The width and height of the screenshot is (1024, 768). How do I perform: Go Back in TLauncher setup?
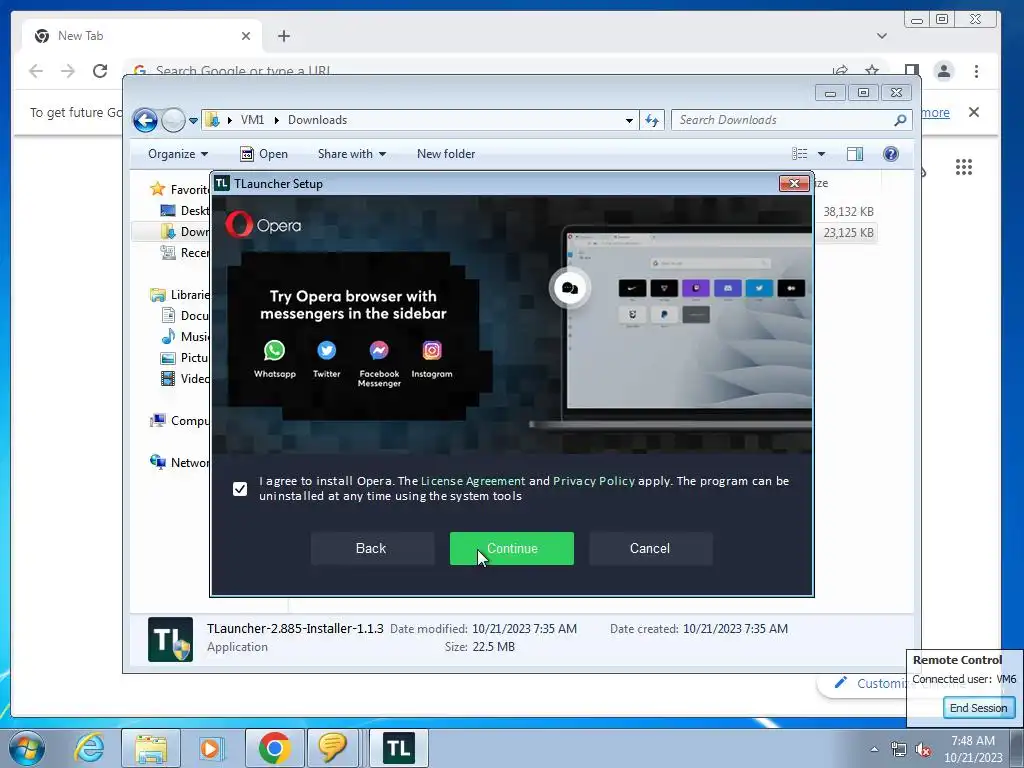pos(372,549)
